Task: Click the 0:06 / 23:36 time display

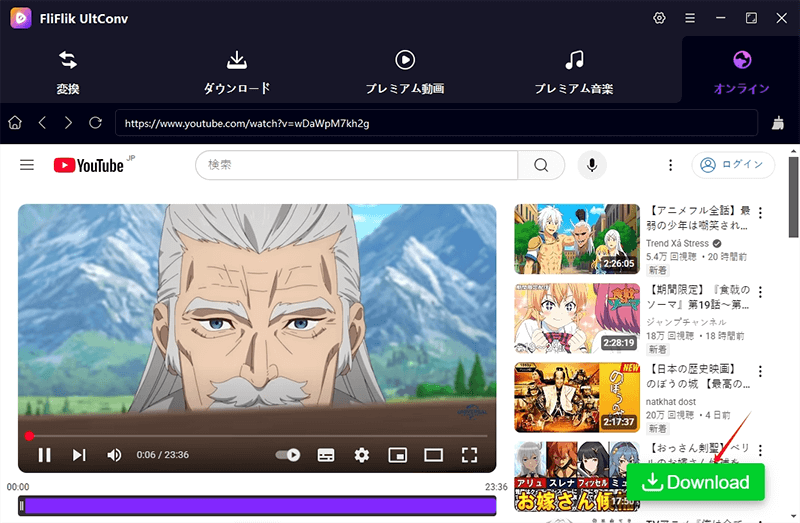Action: point(162,455)
